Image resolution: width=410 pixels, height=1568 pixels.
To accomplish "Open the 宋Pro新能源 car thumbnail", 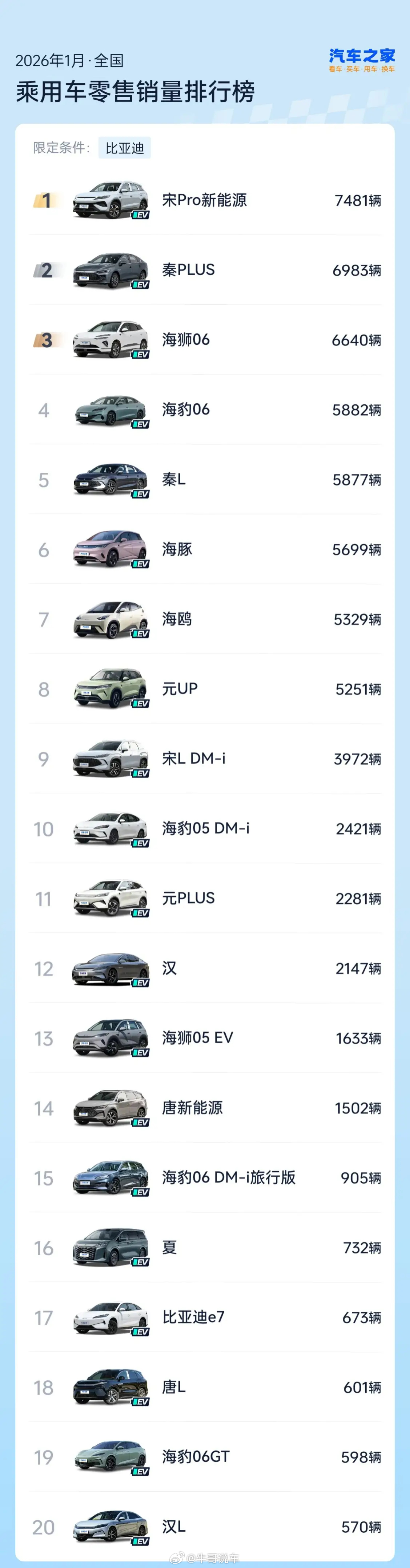I will [x=110, y=199].
